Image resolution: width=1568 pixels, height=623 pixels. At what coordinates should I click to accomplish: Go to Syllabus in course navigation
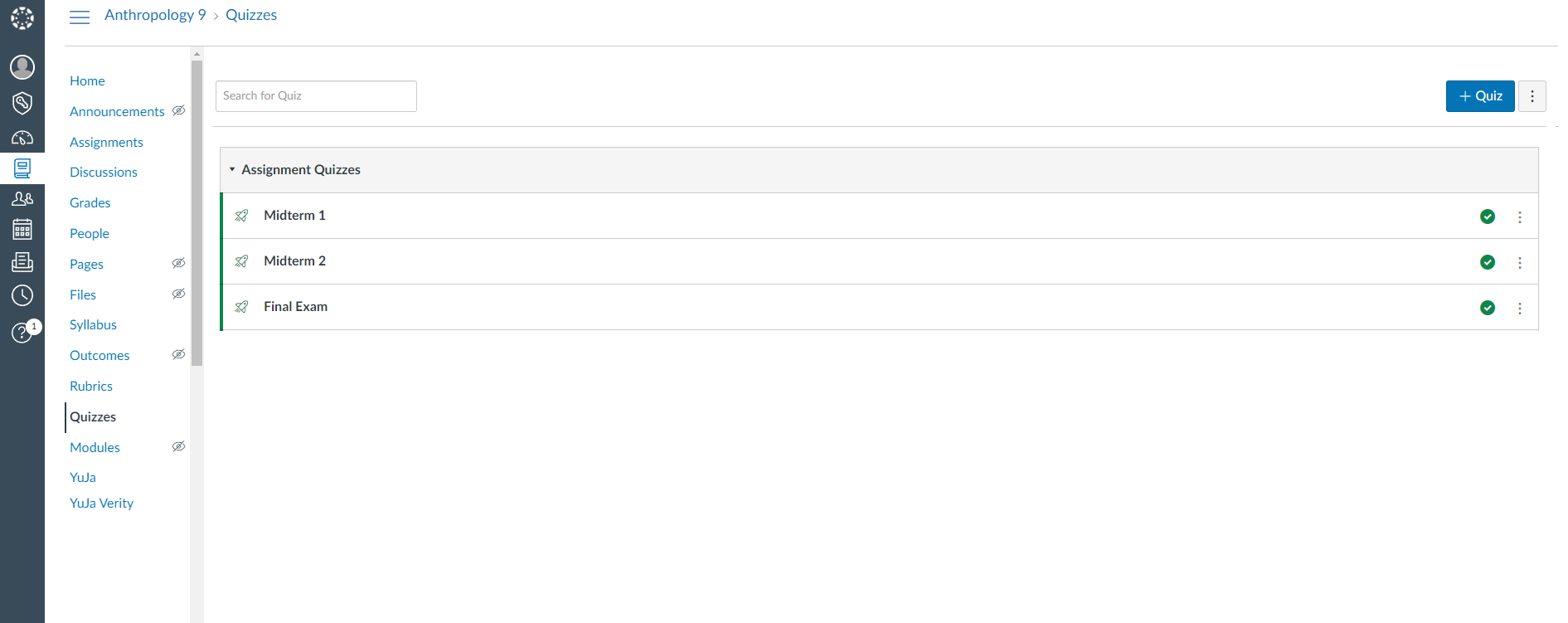coord(93,324)
